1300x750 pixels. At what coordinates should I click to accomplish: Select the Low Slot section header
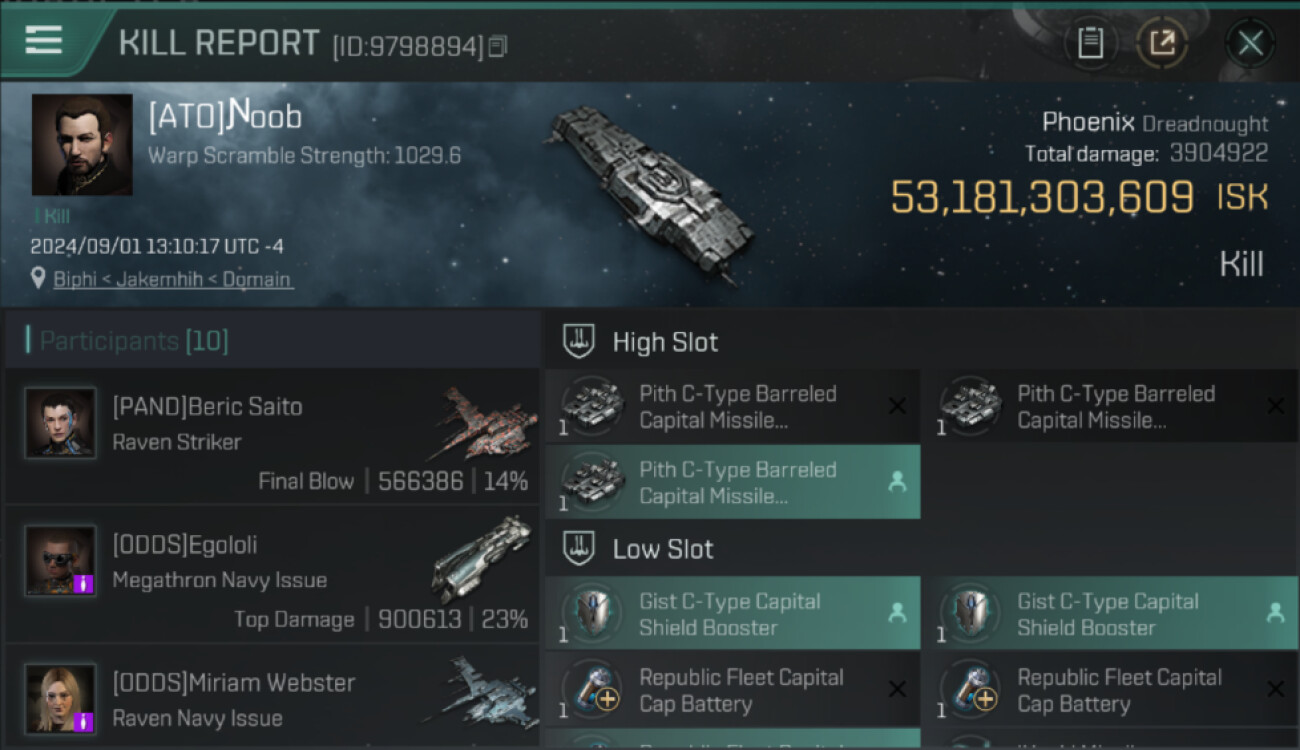pos(663,549)
